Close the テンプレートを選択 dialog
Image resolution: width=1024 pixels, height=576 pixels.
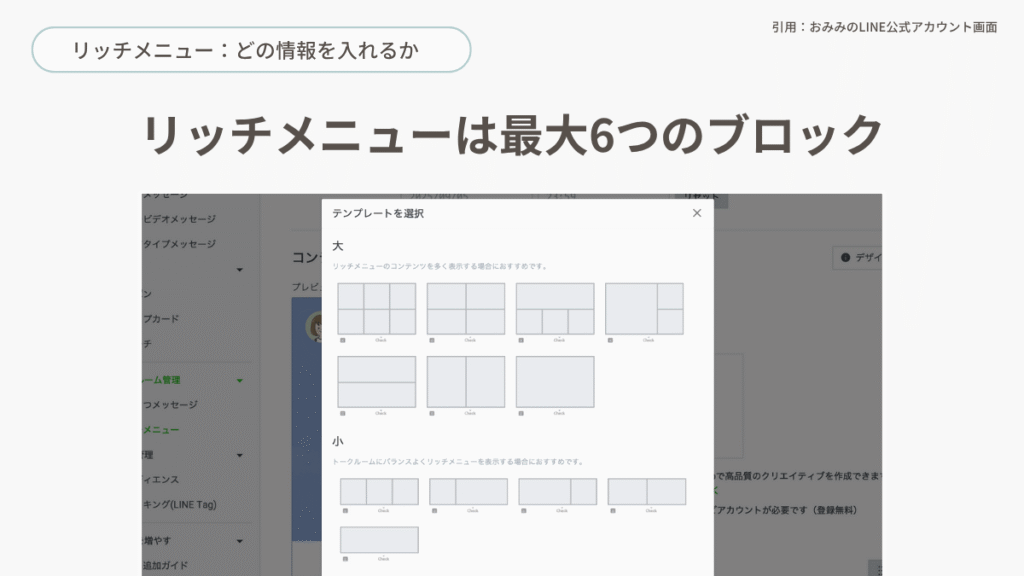coord(697,213)
